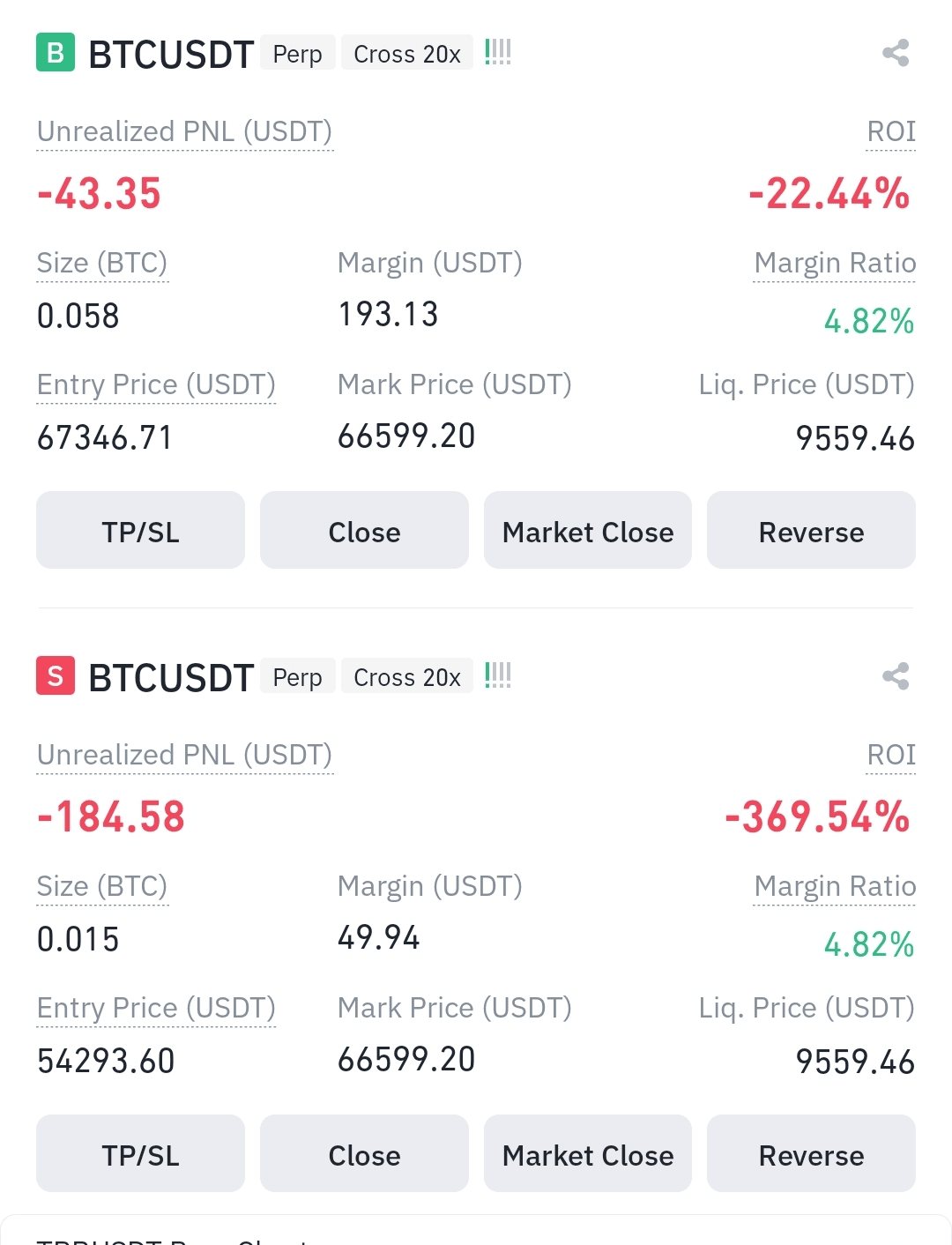Open TP/SL for the long position
Viewport: 952px width, 1245px height.
pyautogui.click(x=140, y=531)
